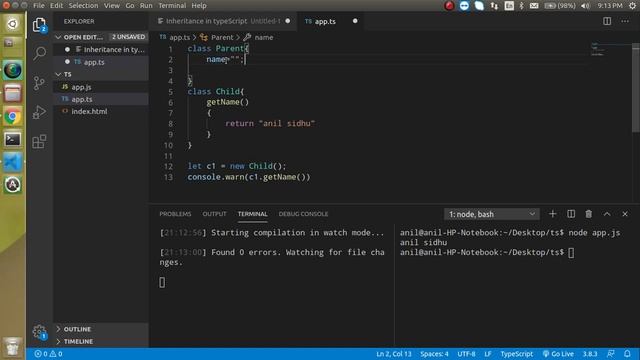Click TypeScript version 3.8.3 in status bar
Screen dimensions: 640x360
[x=590, y=354]
